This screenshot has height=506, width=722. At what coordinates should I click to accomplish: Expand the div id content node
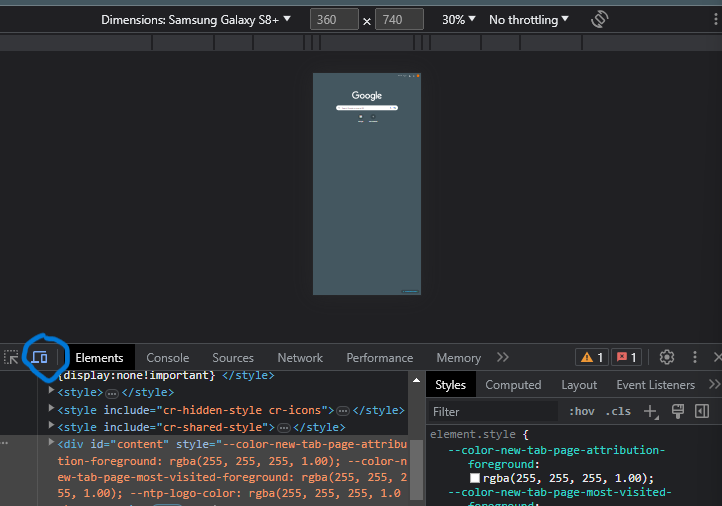click(x=52, y=442)
